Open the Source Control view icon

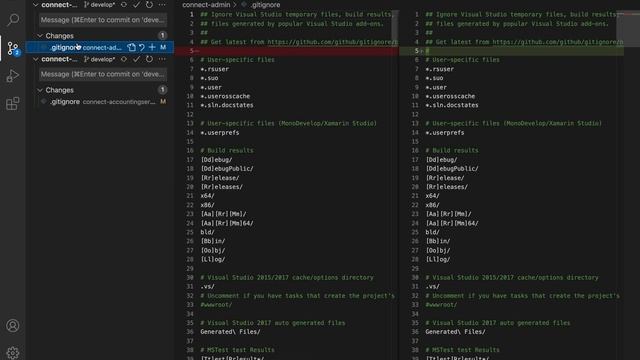click(13, 48)
